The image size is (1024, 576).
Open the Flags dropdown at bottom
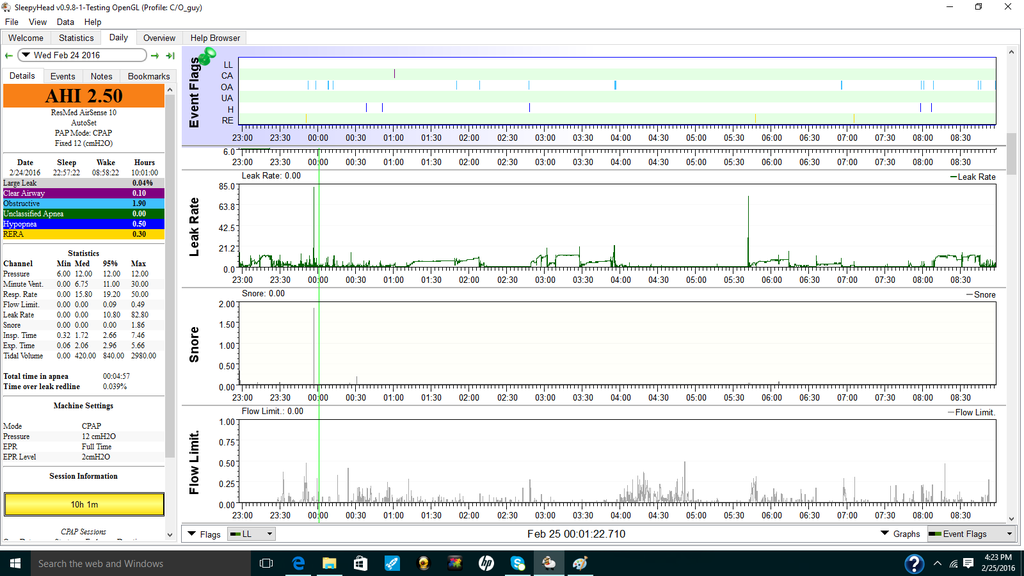(204, 534)
